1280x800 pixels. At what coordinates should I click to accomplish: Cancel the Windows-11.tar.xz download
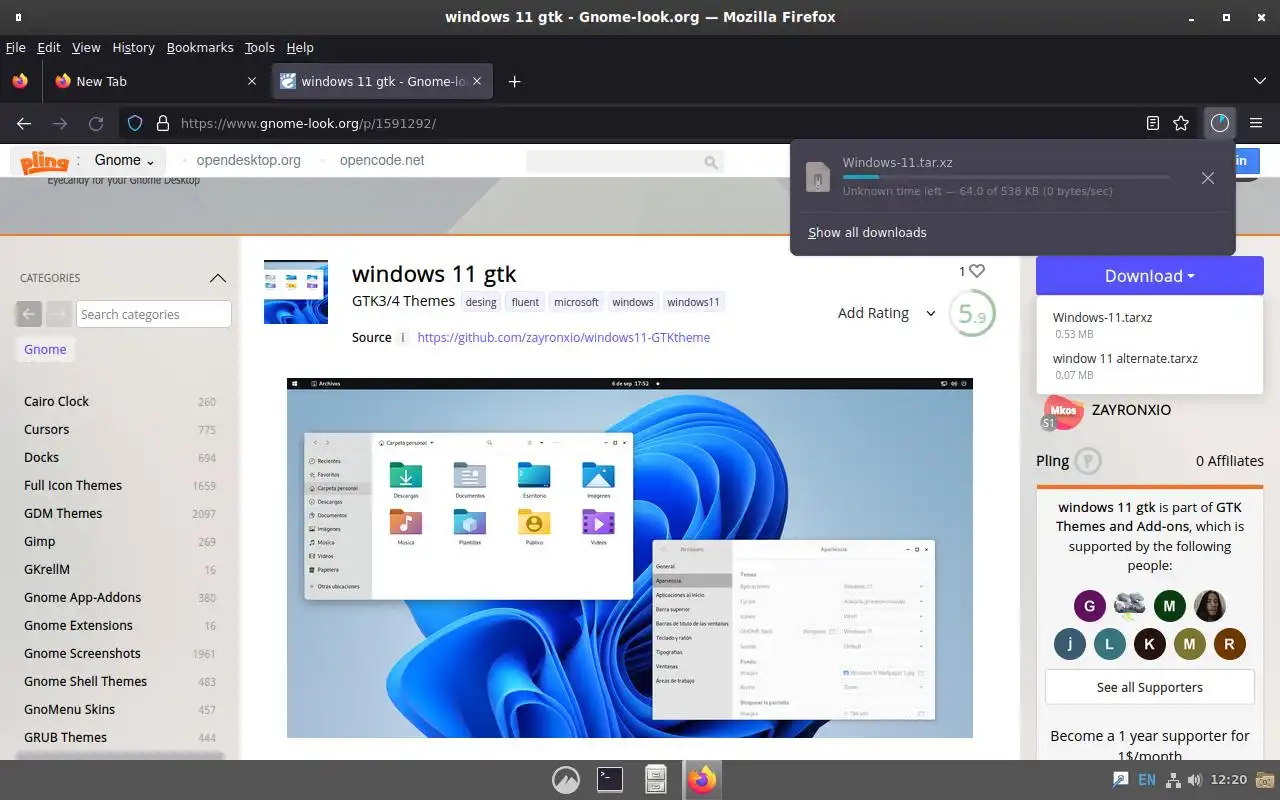(x=1208, y=177)
